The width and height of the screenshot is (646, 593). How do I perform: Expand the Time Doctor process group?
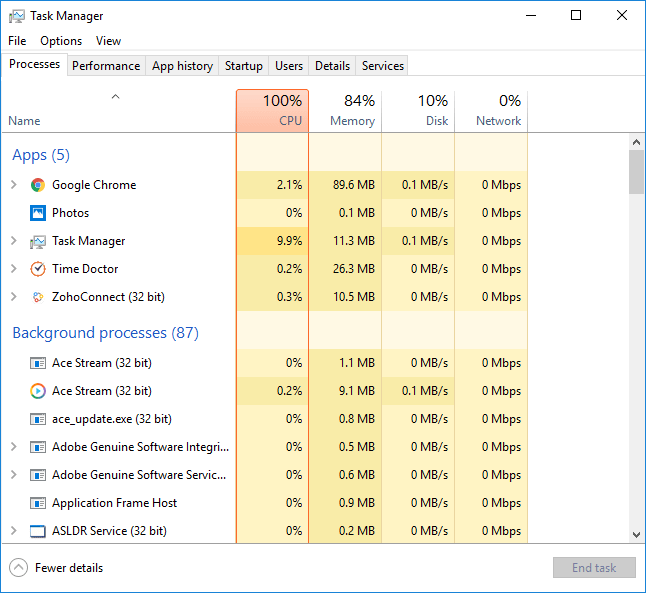[x=14, y=269]
